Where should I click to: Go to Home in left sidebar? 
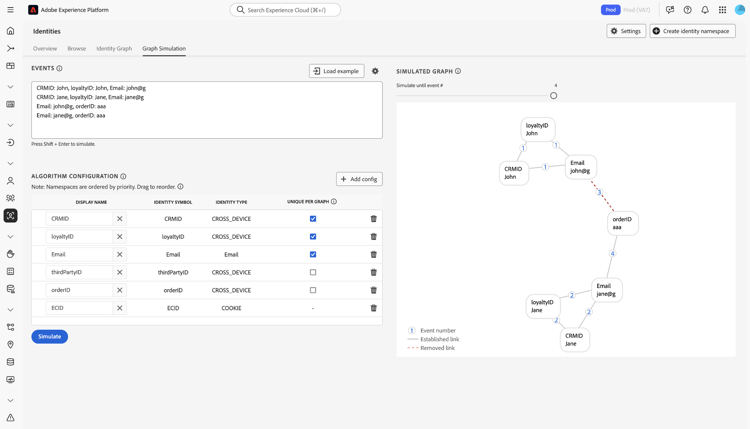tap(11, 31)
